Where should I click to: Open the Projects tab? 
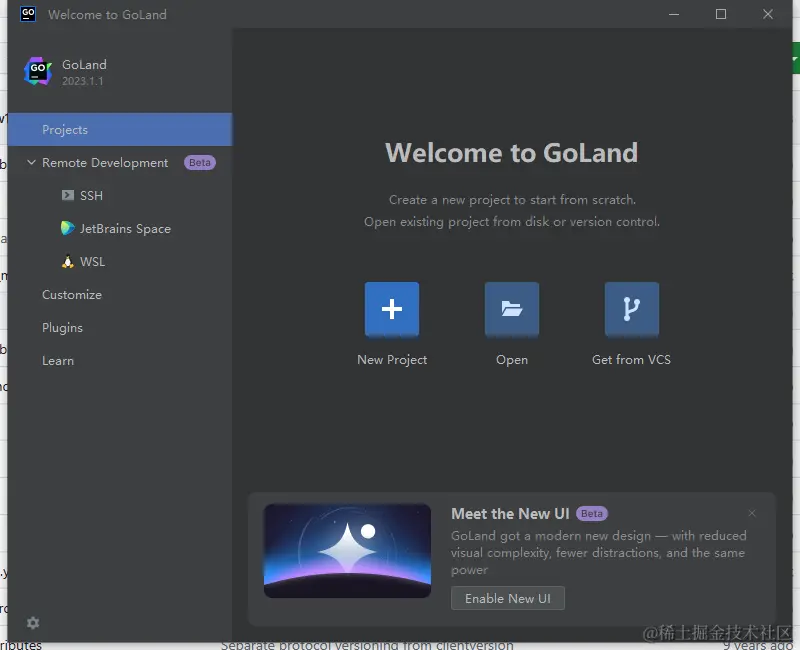[120, 130]
